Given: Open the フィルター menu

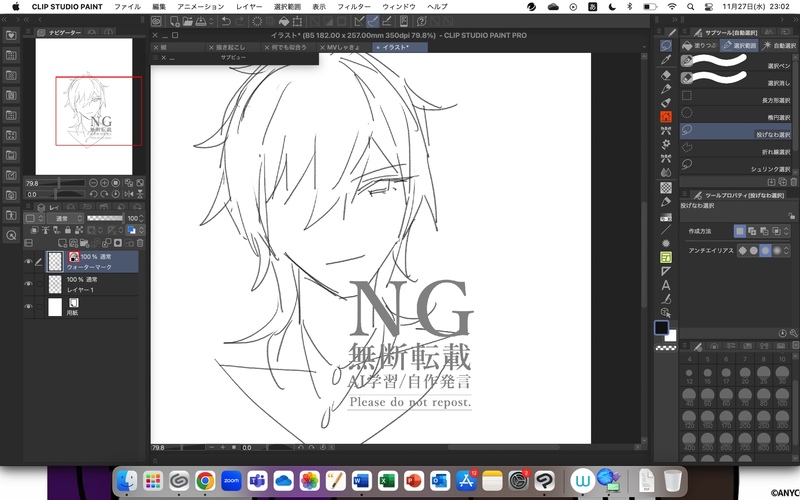Looking at the screenshot, I should click(x=354, y=7).
